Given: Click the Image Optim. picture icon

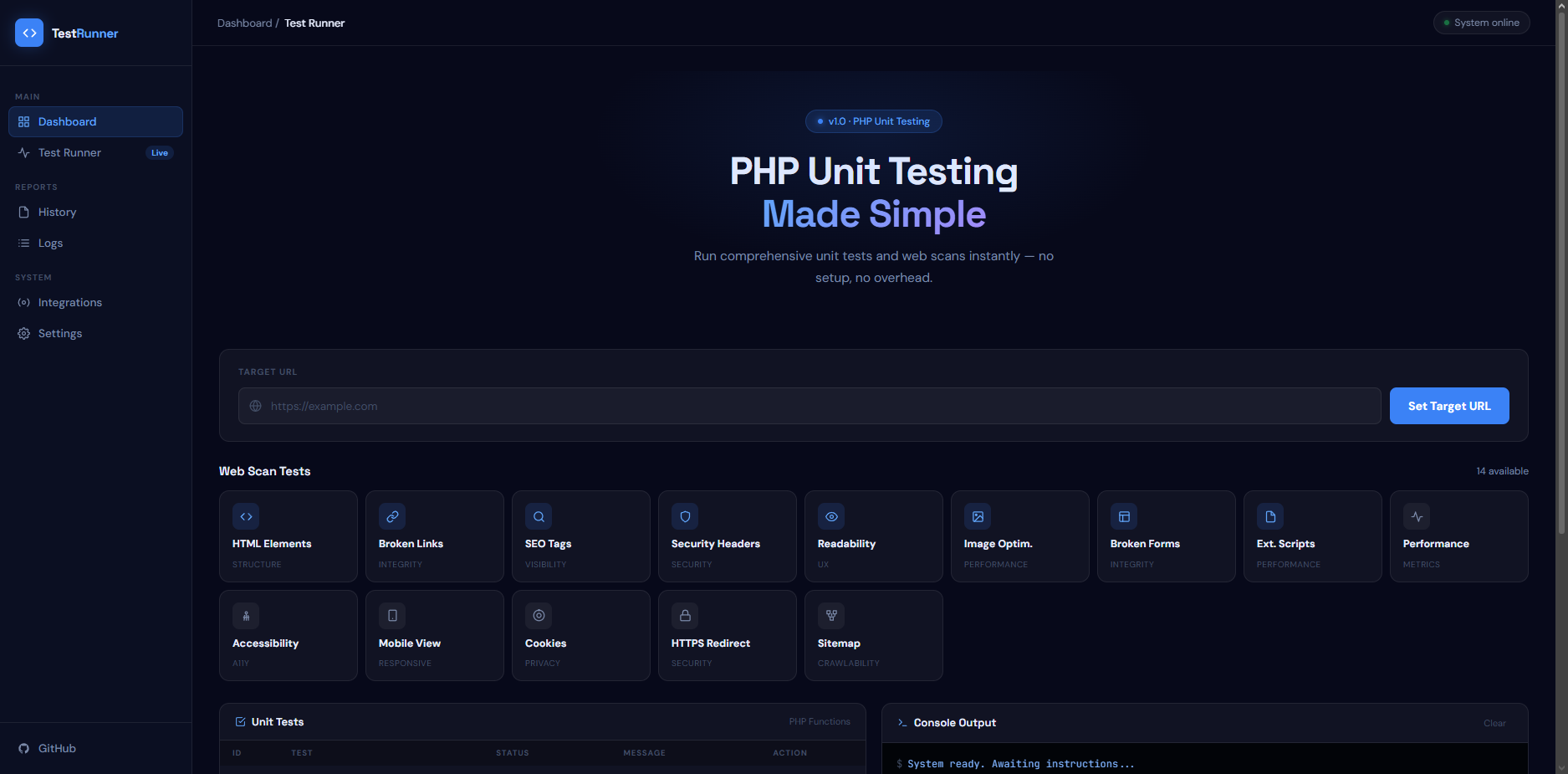Looking at the screenshot, I should pyautogui.click(x=978, y=516).
